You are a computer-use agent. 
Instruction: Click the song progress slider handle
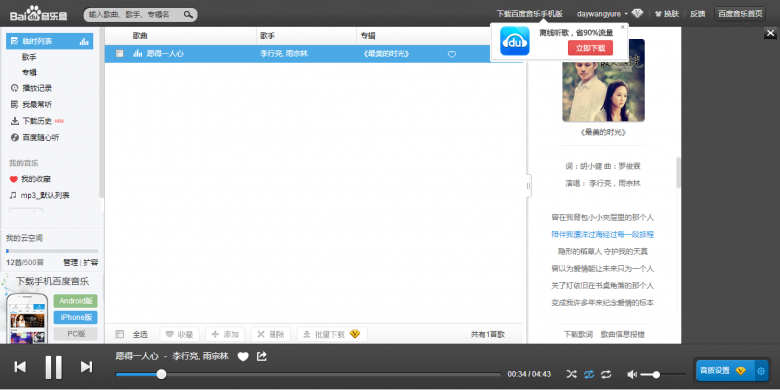point(161,374)
